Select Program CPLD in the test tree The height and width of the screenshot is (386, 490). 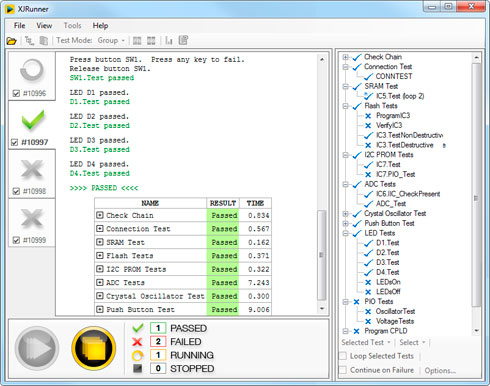pos(386,331)
